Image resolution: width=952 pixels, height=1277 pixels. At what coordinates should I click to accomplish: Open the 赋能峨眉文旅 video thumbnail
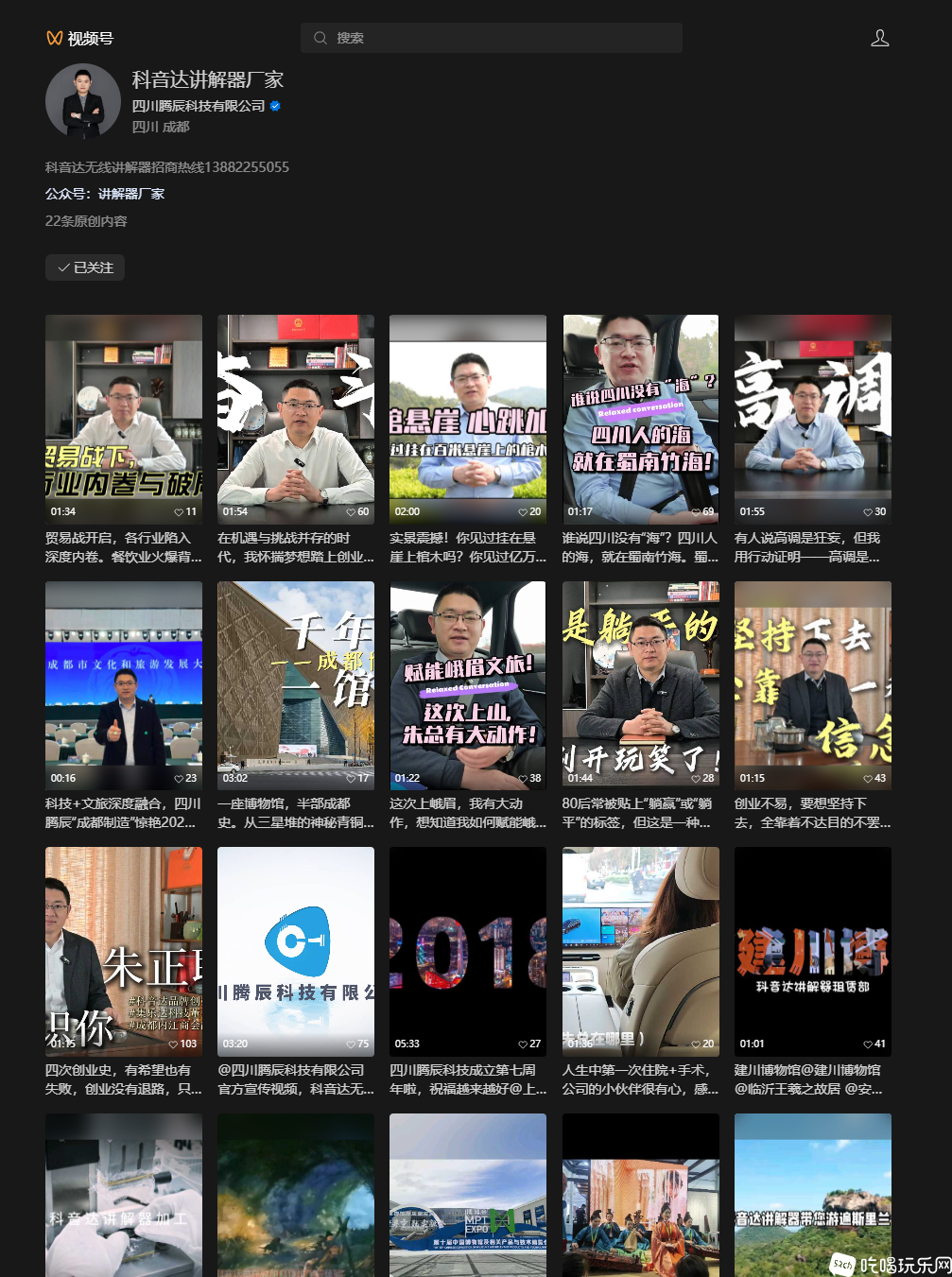click(468, 685)
